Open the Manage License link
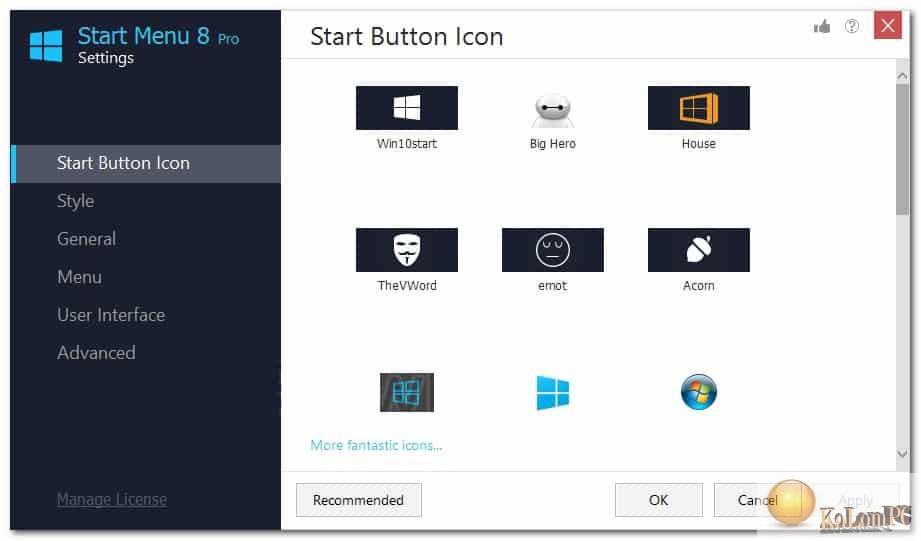Screen dimensions: 921x541 coord(111,499)
